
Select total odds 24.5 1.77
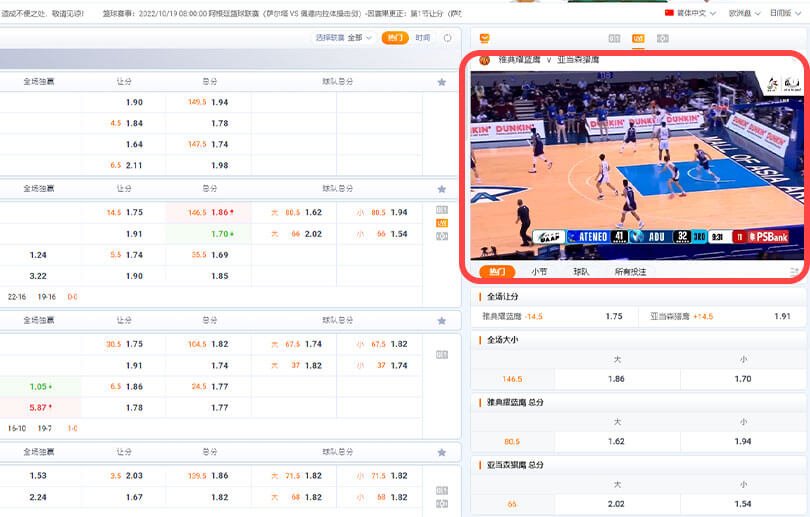pos(208,386)
